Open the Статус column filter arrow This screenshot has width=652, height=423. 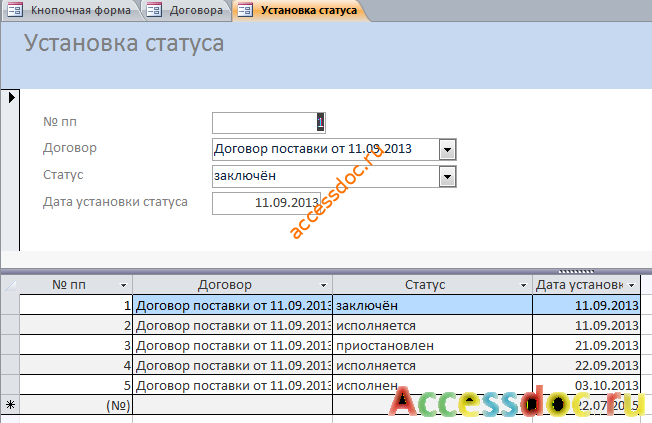coord(524,285)
